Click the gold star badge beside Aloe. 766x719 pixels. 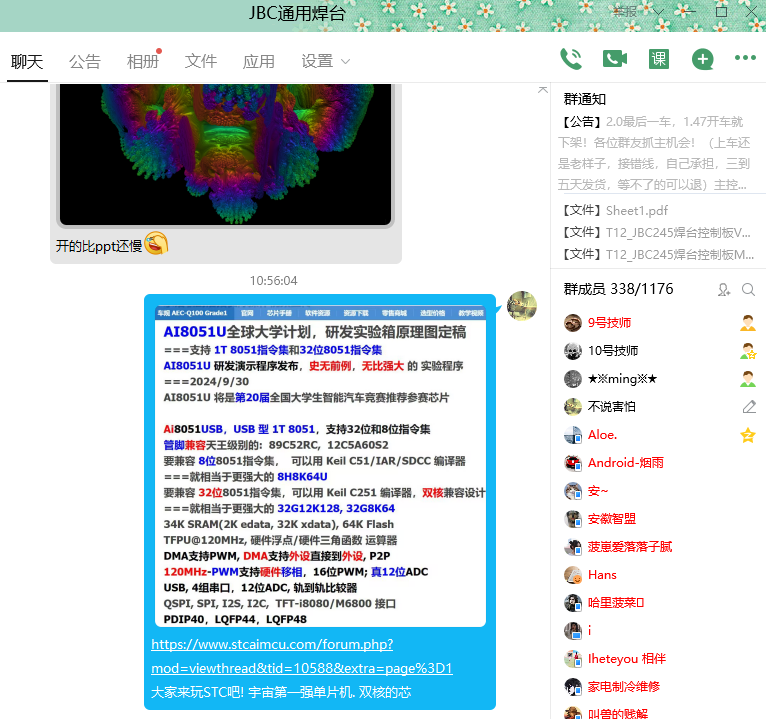pyautogui.click(x=747, y=435)
